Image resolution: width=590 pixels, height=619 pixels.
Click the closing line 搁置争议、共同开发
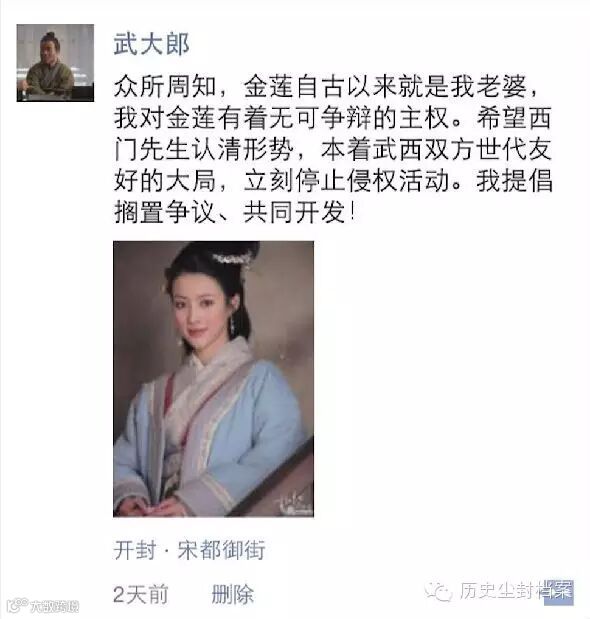pyautogui.click(x=235, y=212)
